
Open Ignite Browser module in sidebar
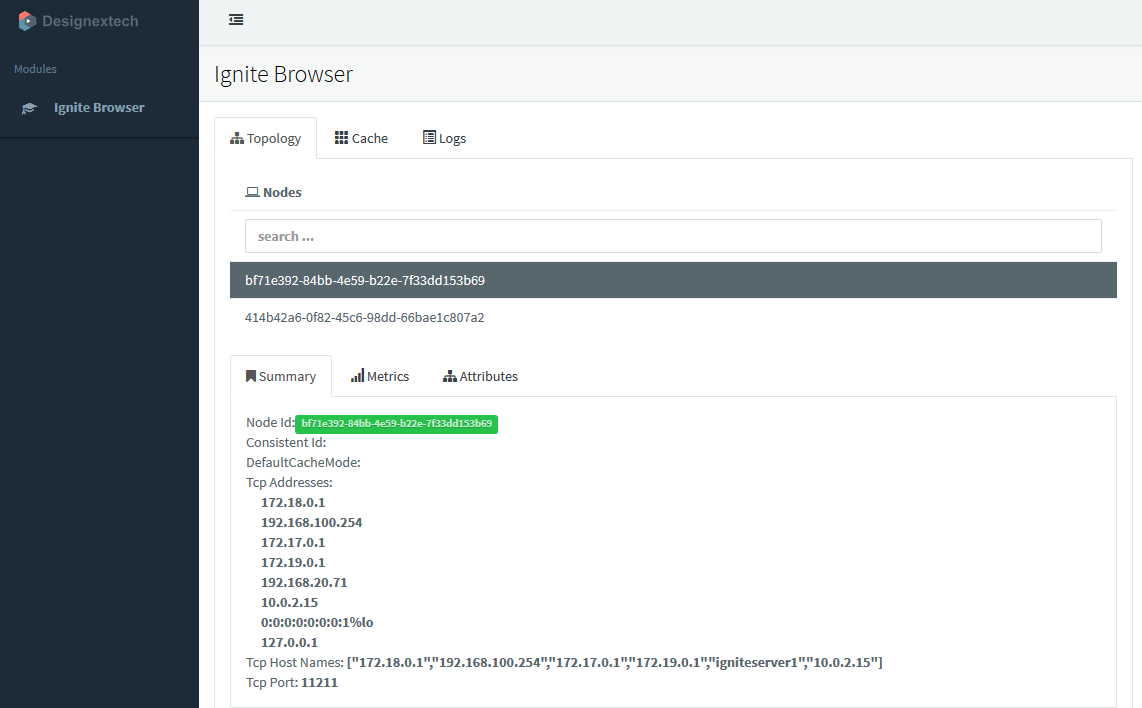tap(99, 108)
